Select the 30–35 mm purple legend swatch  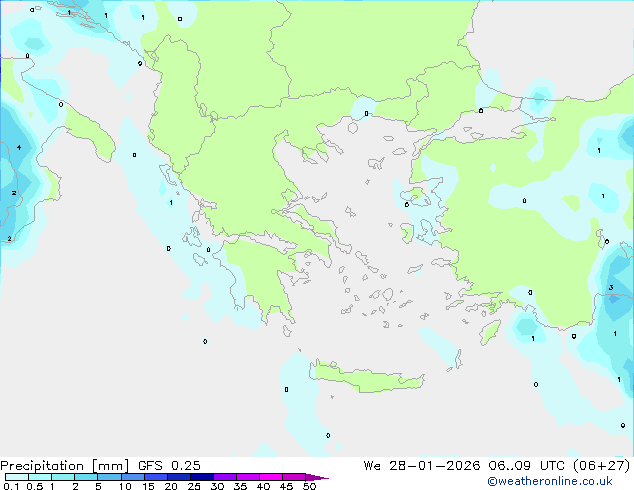click(x=224, y=477)
